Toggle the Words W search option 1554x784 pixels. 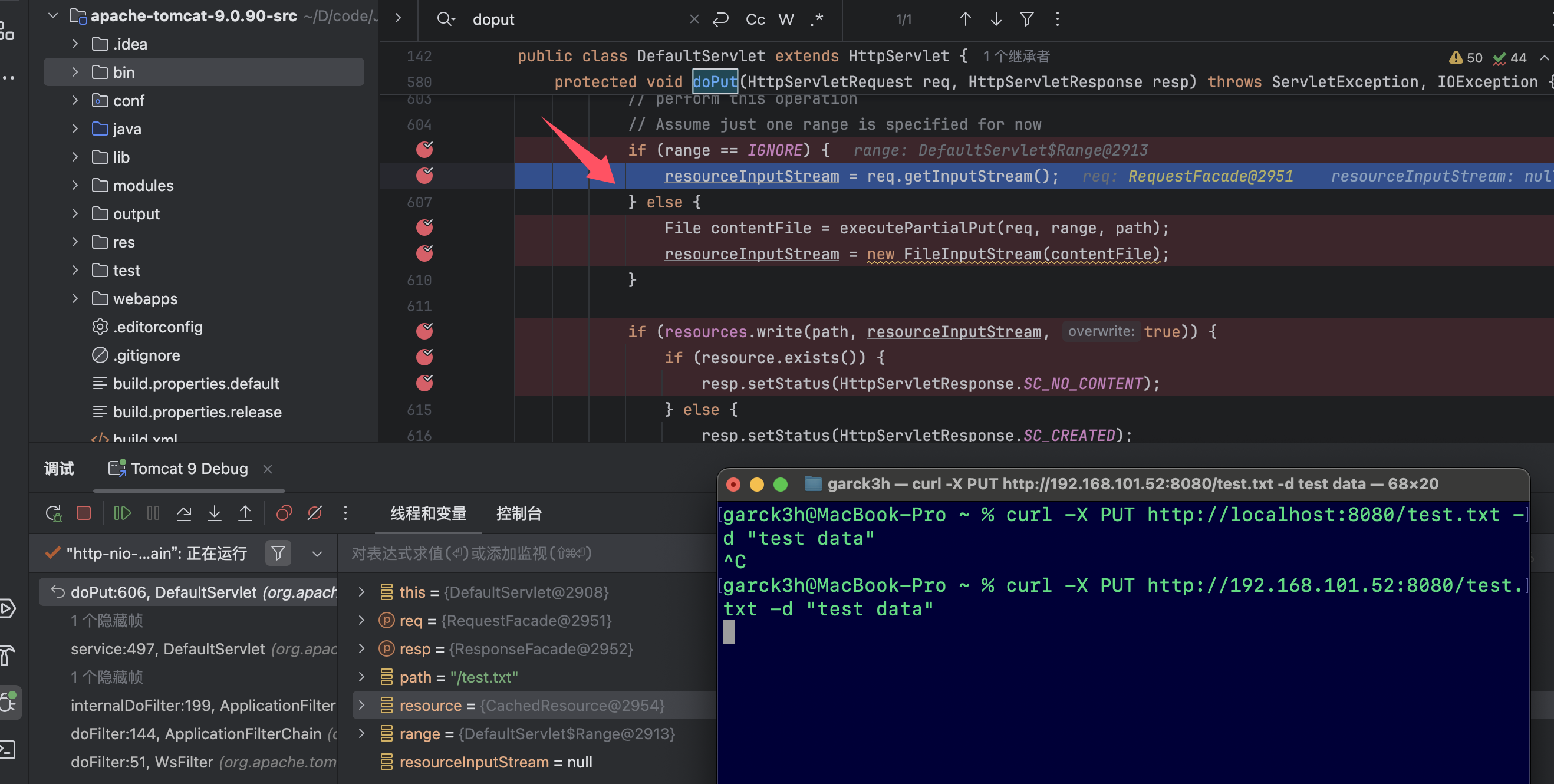click(785, 19)
